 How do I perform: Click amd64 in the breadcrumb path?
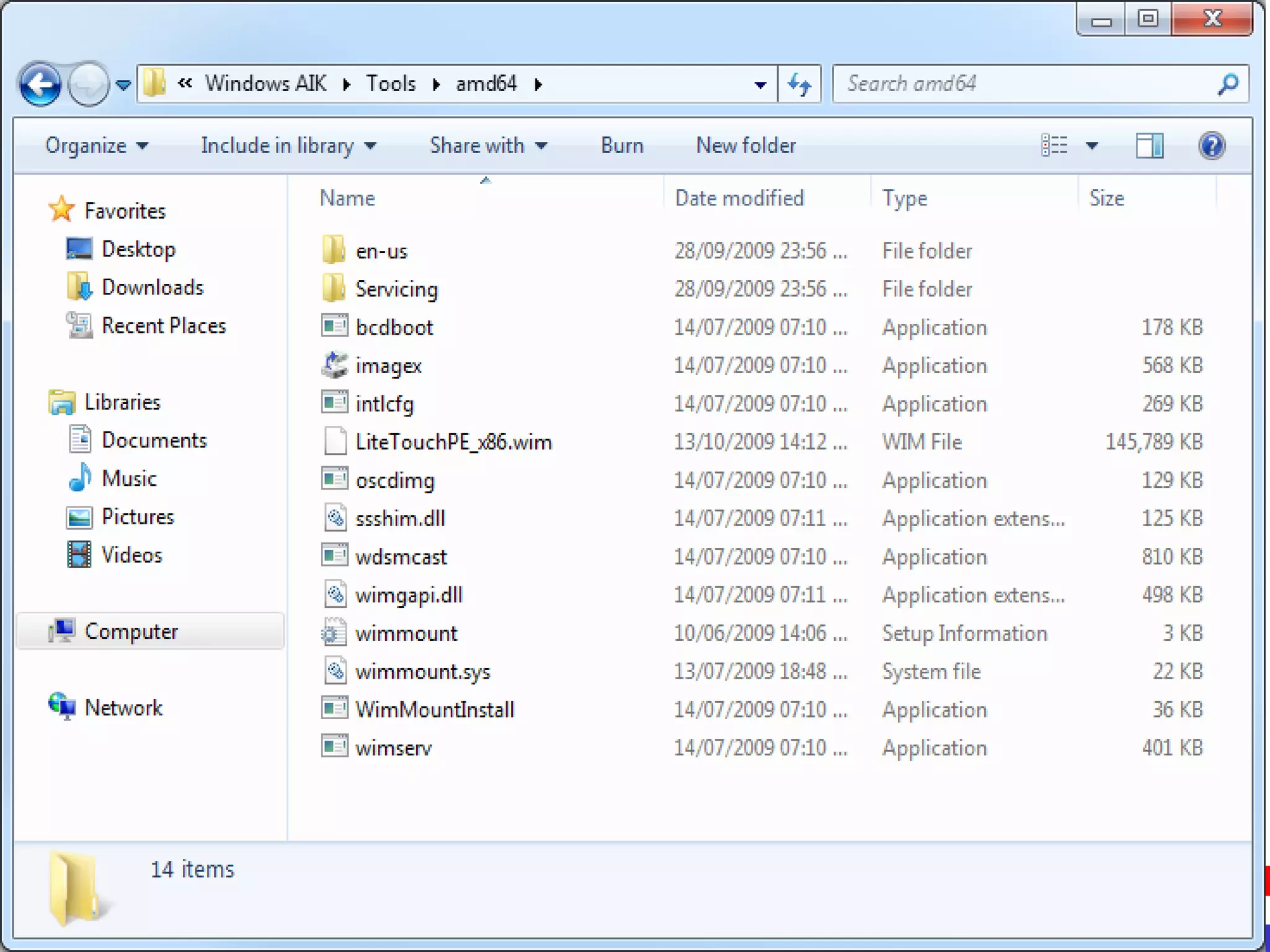point(486,83)
